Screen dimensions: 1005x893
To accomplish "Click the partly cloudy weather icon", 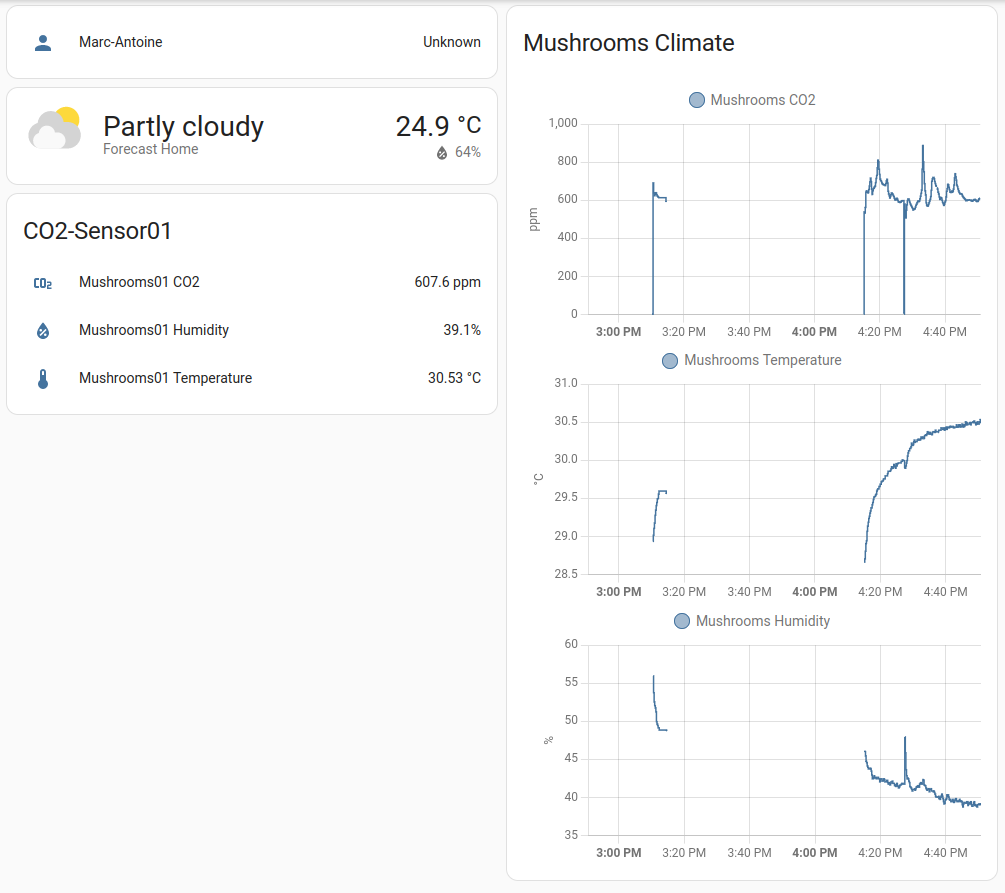I will [54, 128].
